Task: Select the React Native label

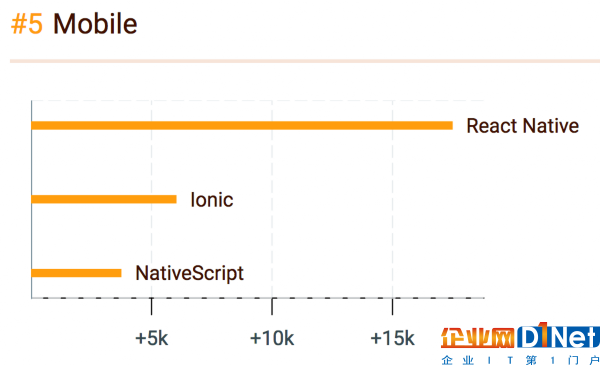Action: 522,126
